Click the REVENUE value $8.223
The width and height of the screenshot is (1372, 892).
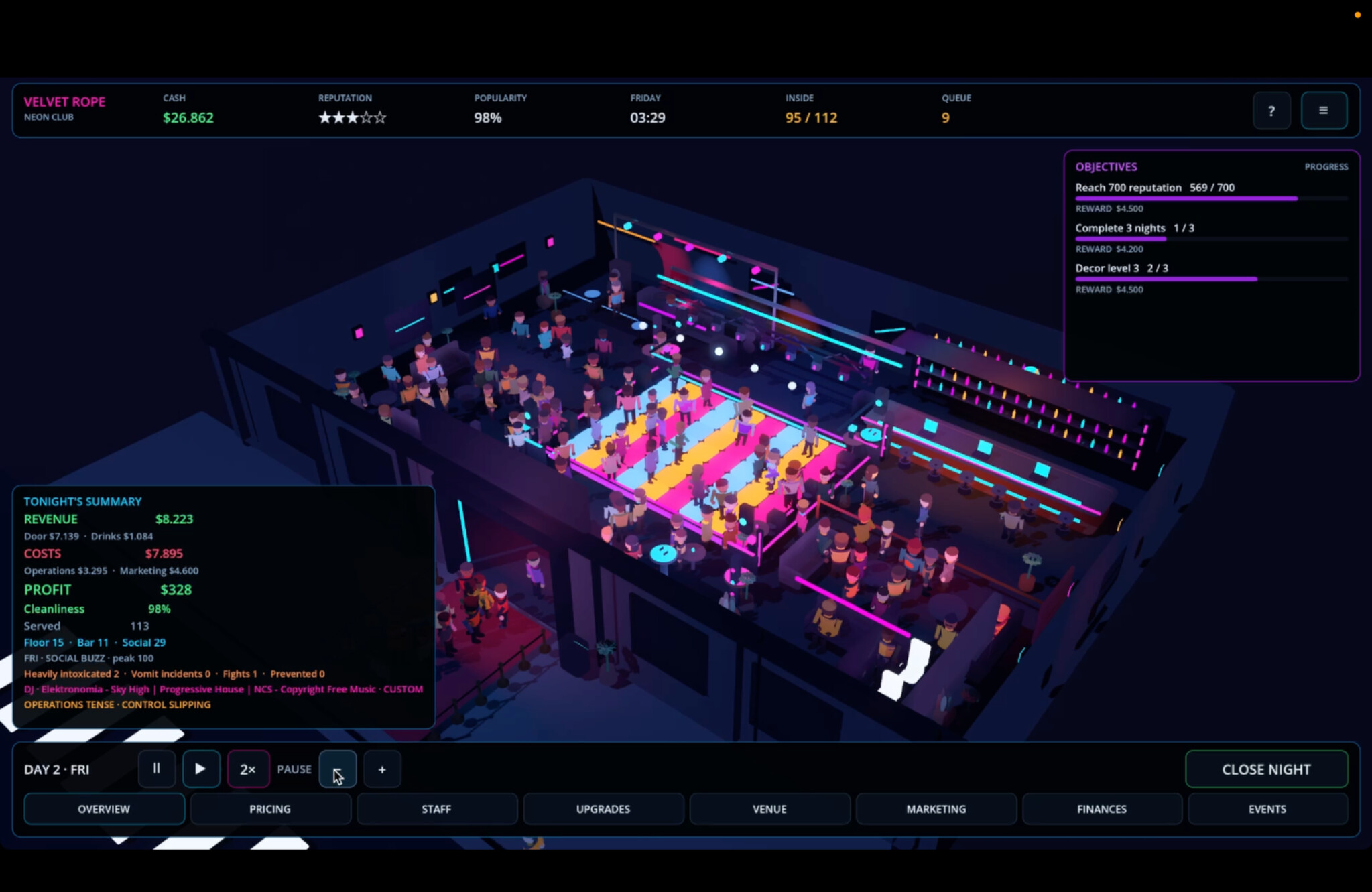174,519
